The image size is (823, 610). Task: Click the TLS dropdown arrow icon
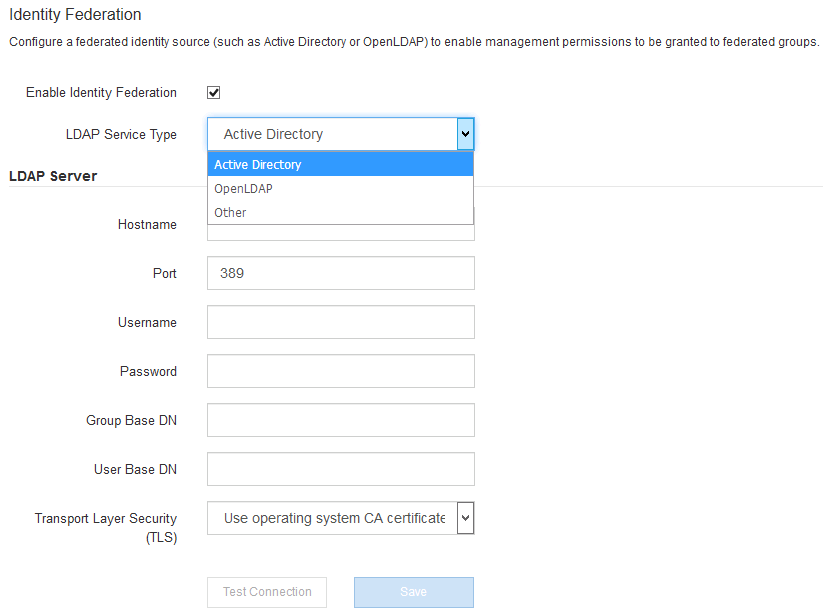click(465, 518)
